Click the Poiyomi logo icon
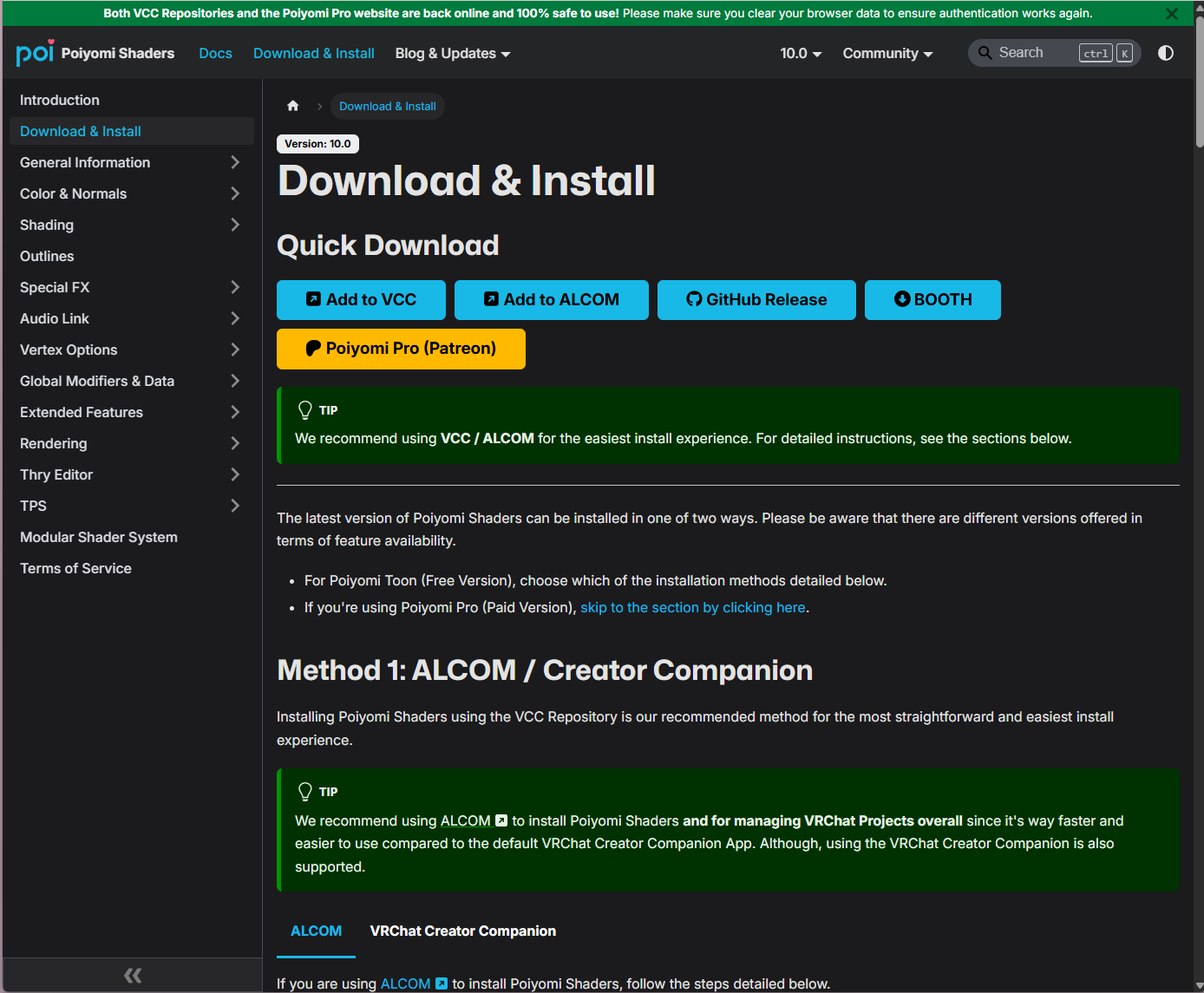 35,53
